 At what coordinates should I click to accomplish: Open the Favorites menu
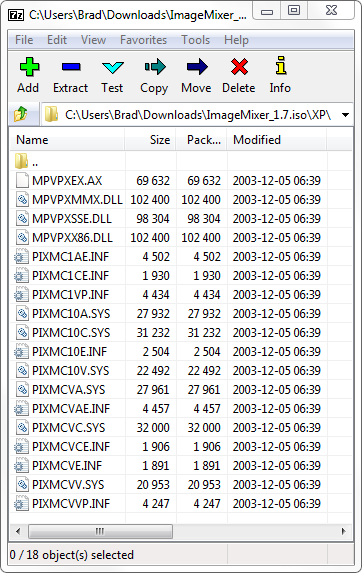[144, 39]
